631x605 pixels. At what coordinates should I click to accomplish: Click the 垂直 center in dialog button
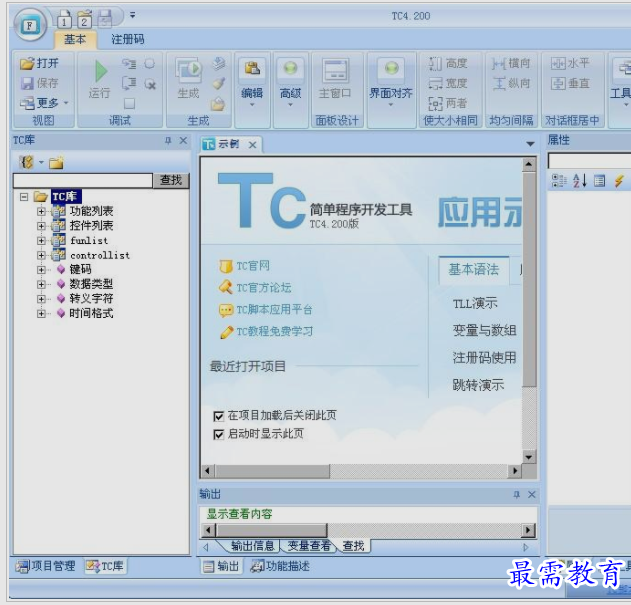570,83
